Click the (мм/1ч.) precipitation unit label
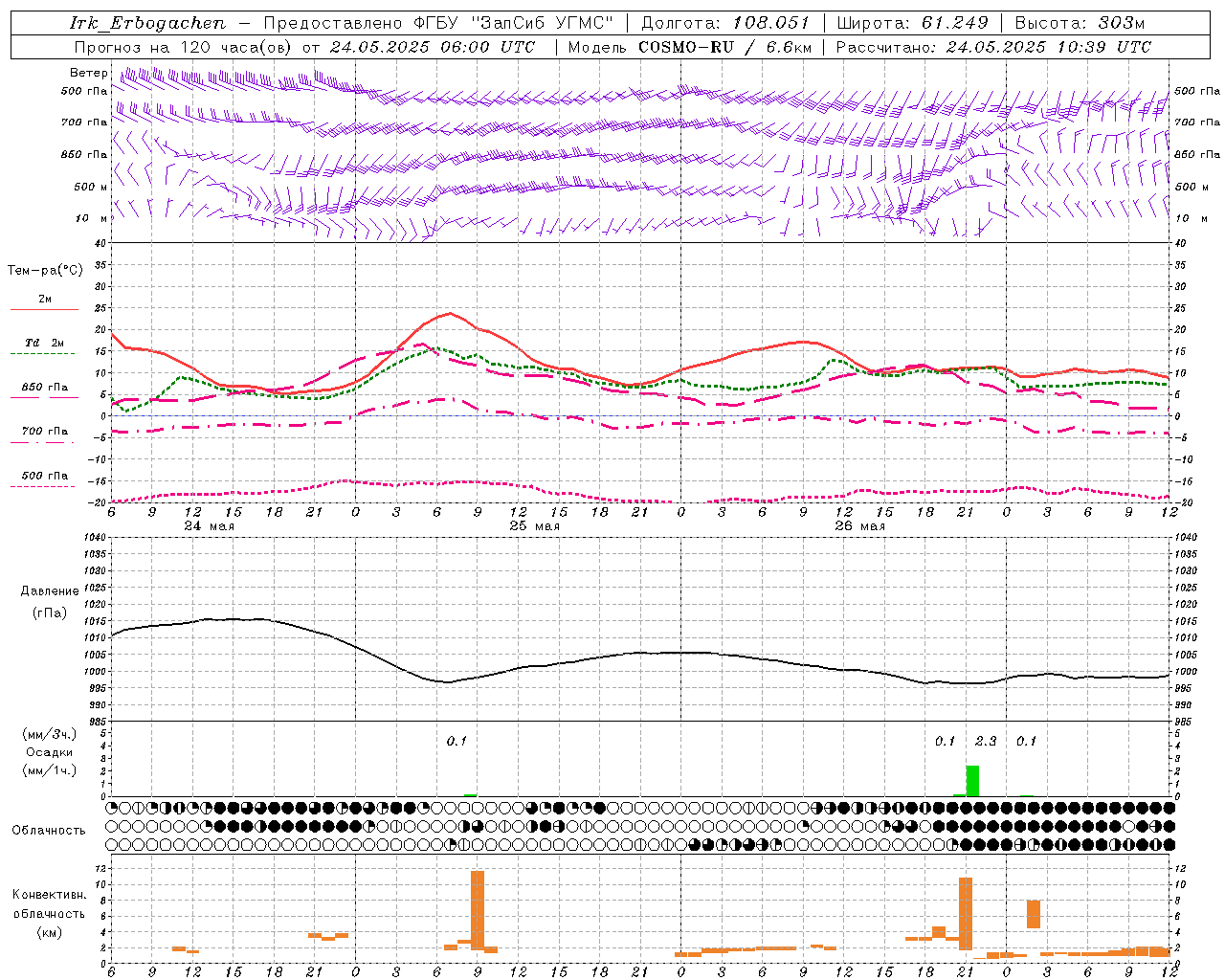The width and height of the screenshot is (1225, 980). pyautogui.click(x=49, y=770)
